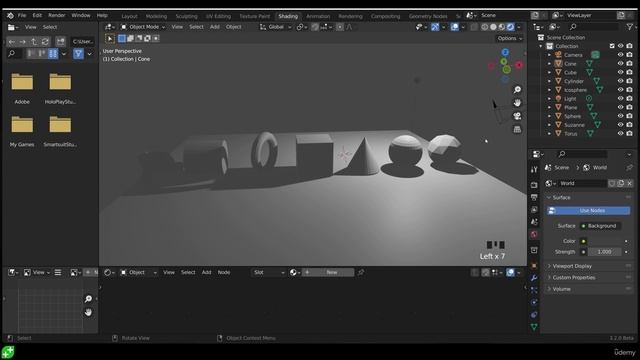This screenshot has width=640, height=360.
Task: Click the Blender logo in the menu bar
Action: pyautogui.click(x=10, y=16)
